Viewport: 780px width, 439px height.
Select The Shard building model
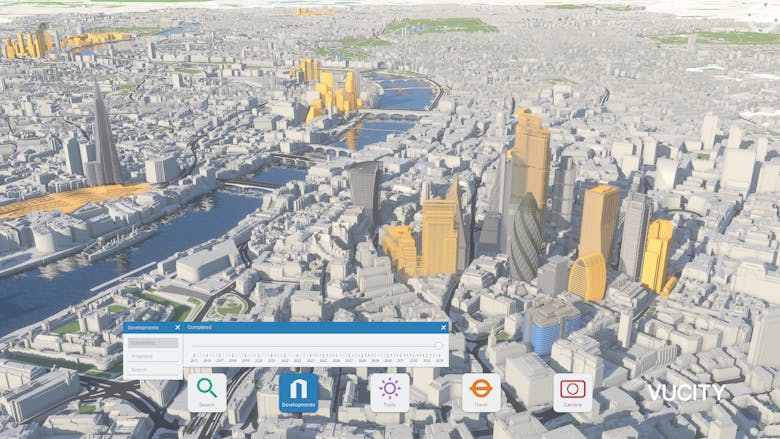point(104,140)
